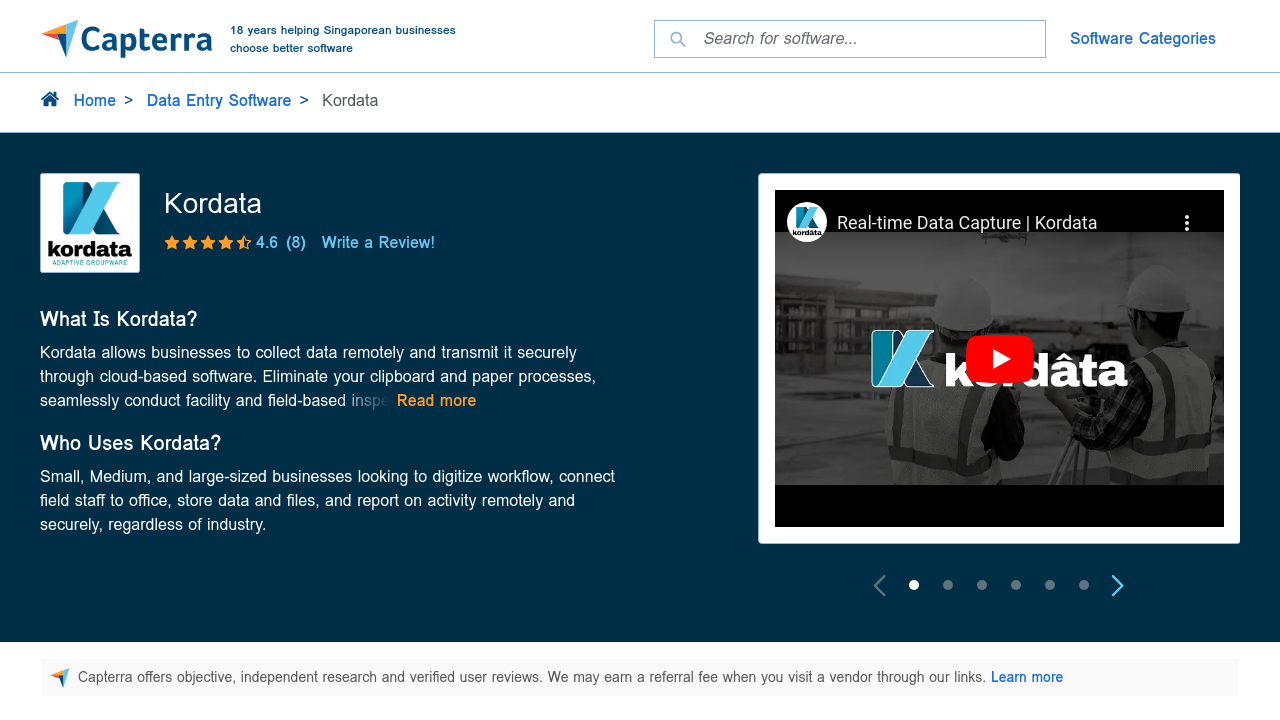Click the Kordata channel avatar in video
This screenshot has width=1280, height=720.
[x=806, y=222]
